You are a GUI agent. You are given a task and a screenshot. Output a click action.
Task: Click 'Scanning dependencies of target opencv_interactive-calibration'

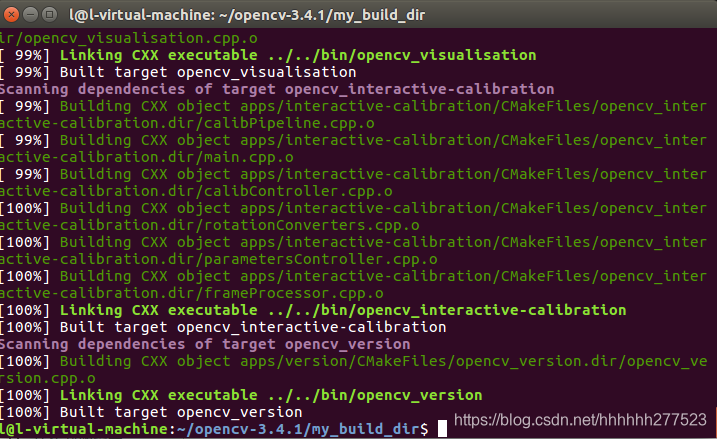277,89
